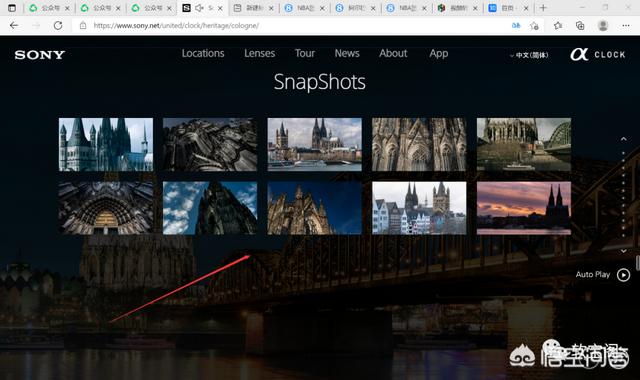This screenshot has width=640, height=380.
Task: Open riverside skyline with boats snapshot
Action: tap(315, 144)
